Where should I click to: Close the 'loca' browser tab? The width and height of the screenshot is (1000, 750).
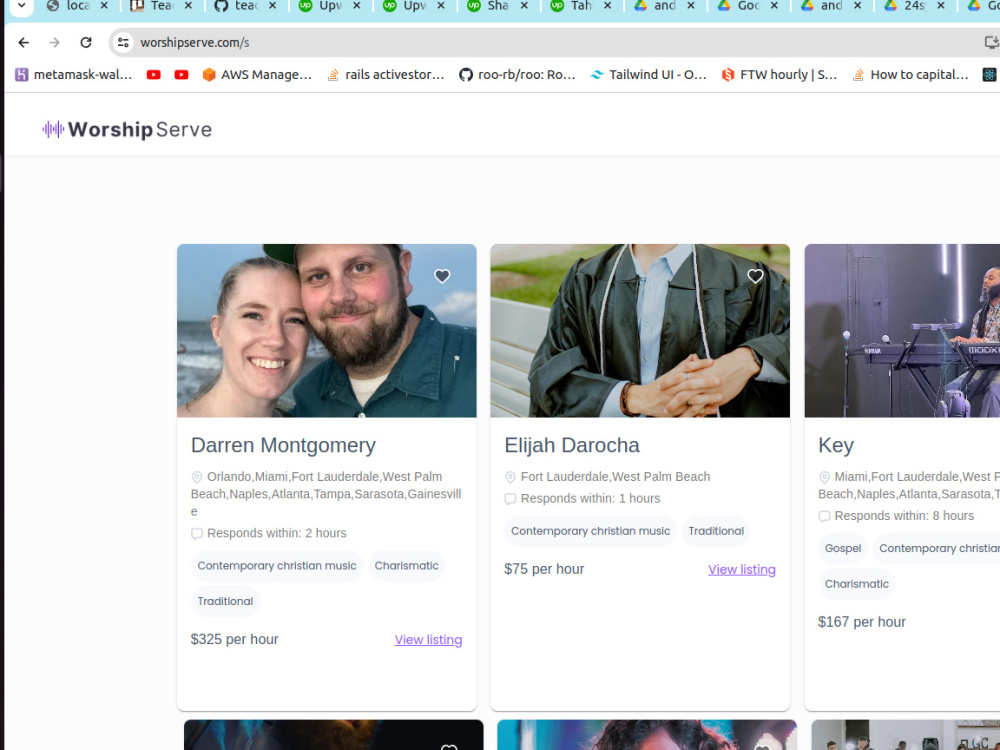pyautogui.click(x=104, y=6)
